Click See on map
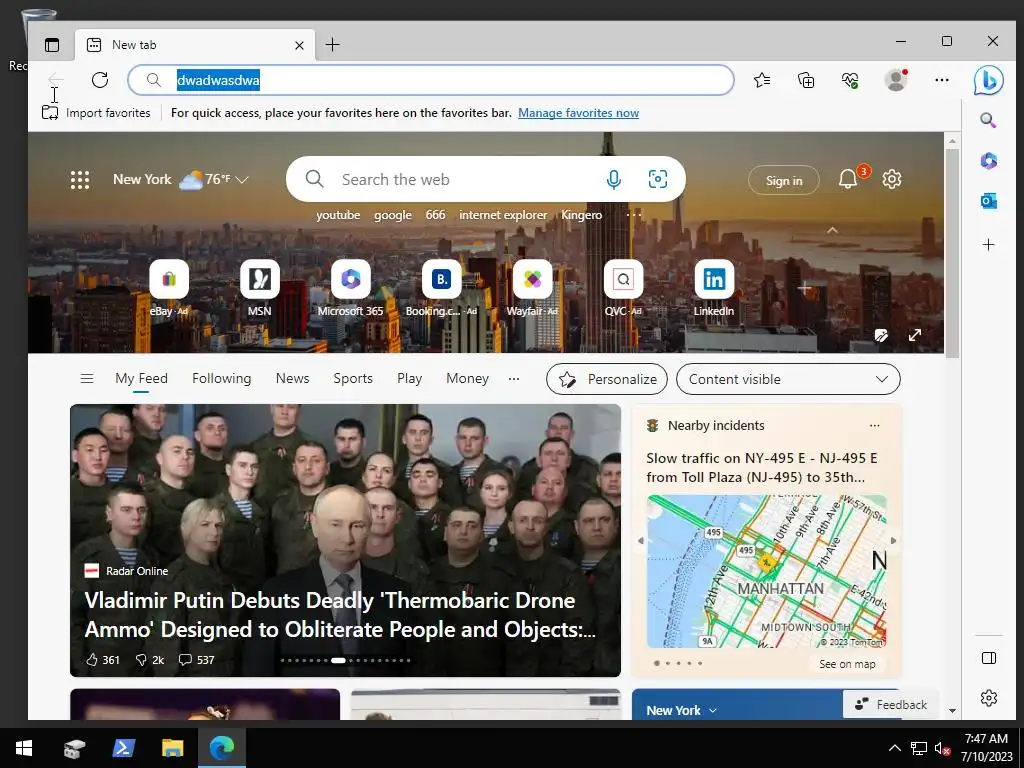This screenshot has width=1024, height=768. pyautogui.click(x=847, y=664)
